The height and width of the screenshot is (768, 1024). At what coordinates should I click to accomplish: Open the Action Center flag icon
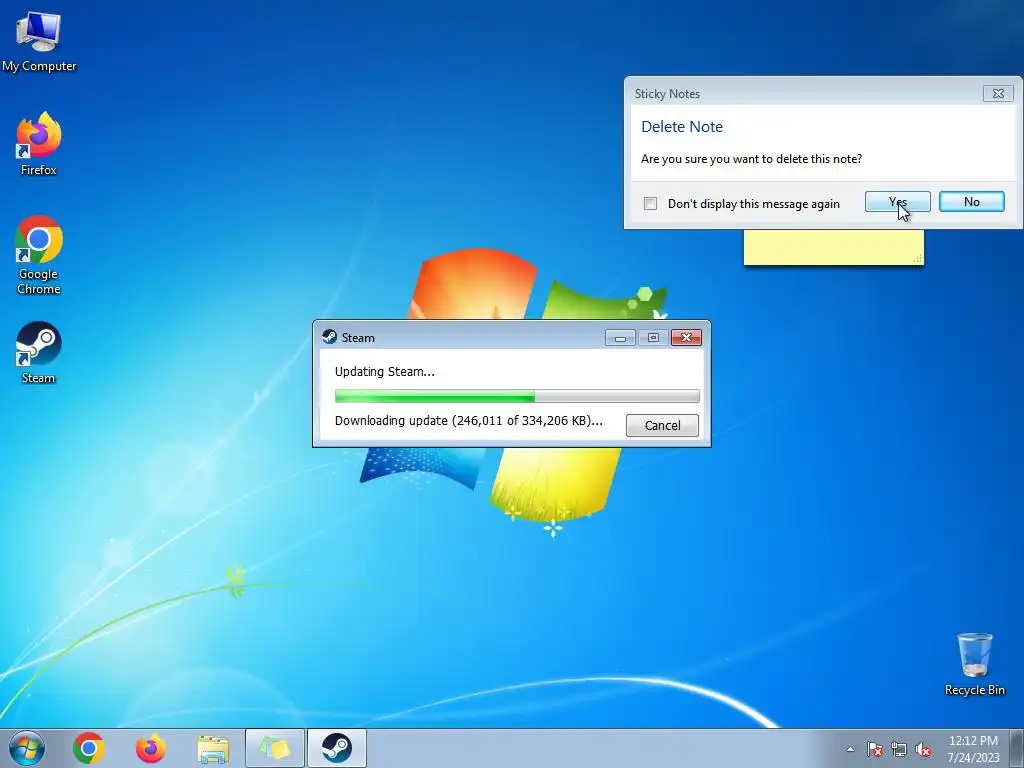(875, 749)
